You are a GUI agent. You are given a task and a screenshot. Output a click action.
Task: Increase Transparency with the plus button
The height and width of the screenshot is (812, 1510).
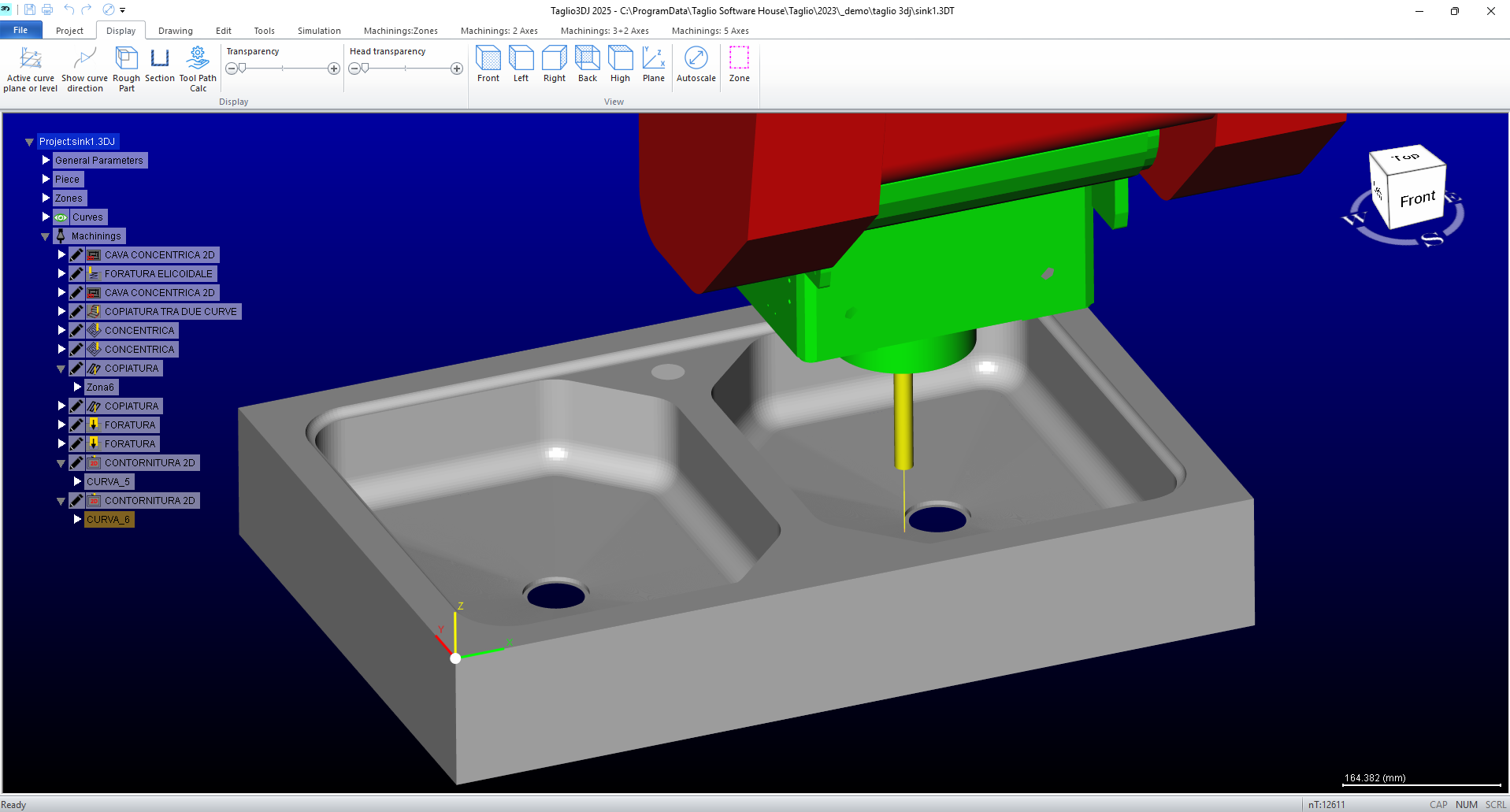(x=334, y=69)
